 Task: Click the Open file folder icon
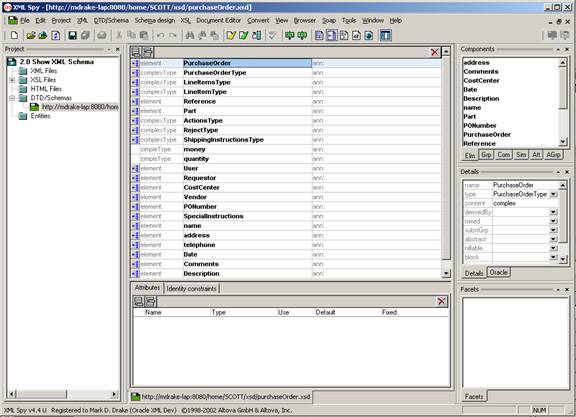pos(31,35)
